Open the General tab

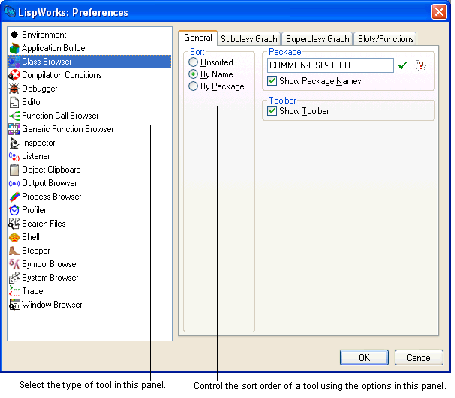198,38
